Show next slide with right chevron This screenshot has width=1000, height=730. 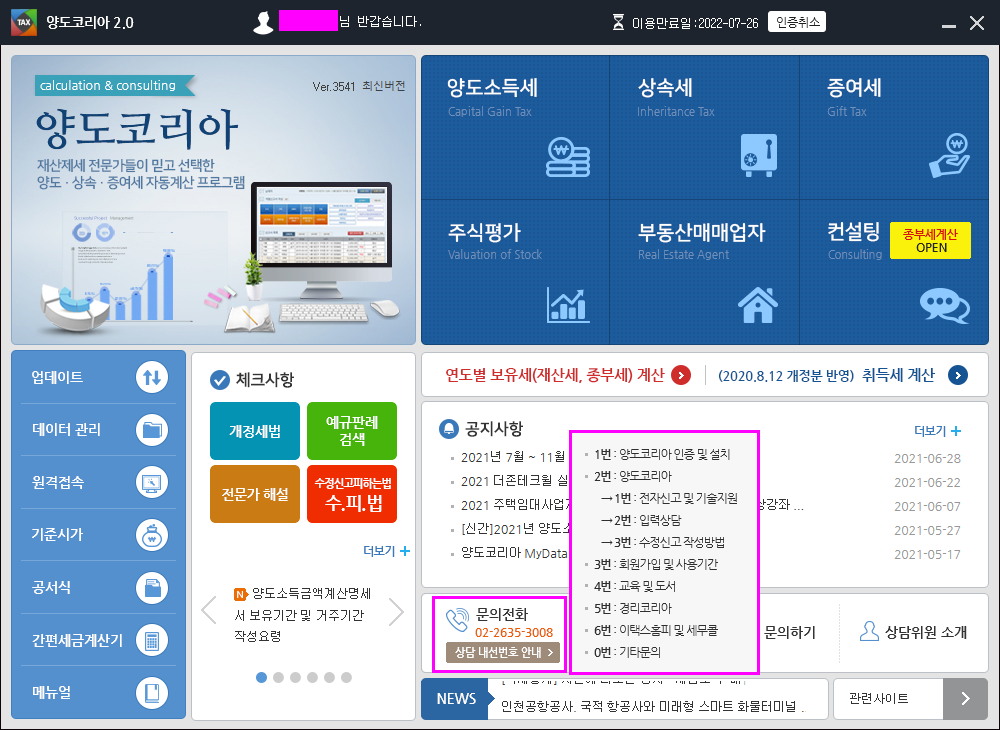click(x=396, y=611)
